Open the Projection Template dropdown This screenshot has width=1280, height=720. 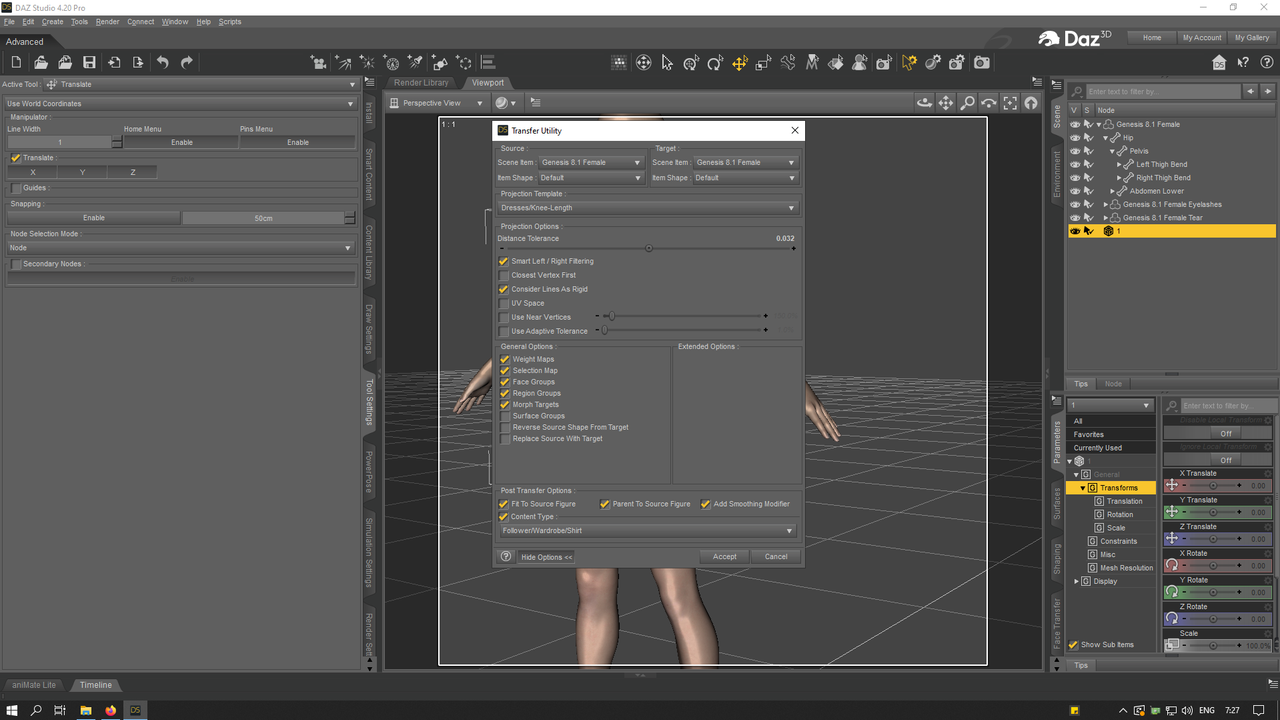[648, 208]
